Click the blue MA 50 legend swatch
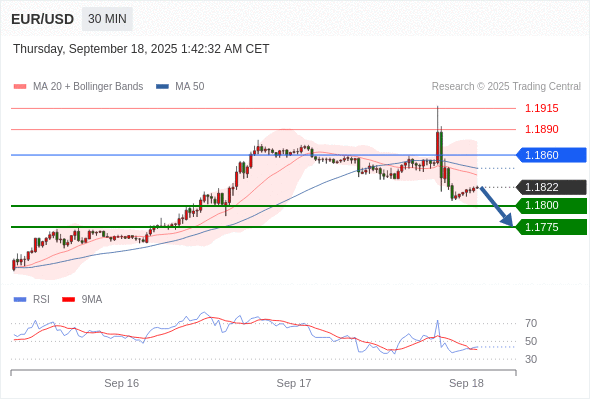590x400 pixels. [x=162, y=87]
